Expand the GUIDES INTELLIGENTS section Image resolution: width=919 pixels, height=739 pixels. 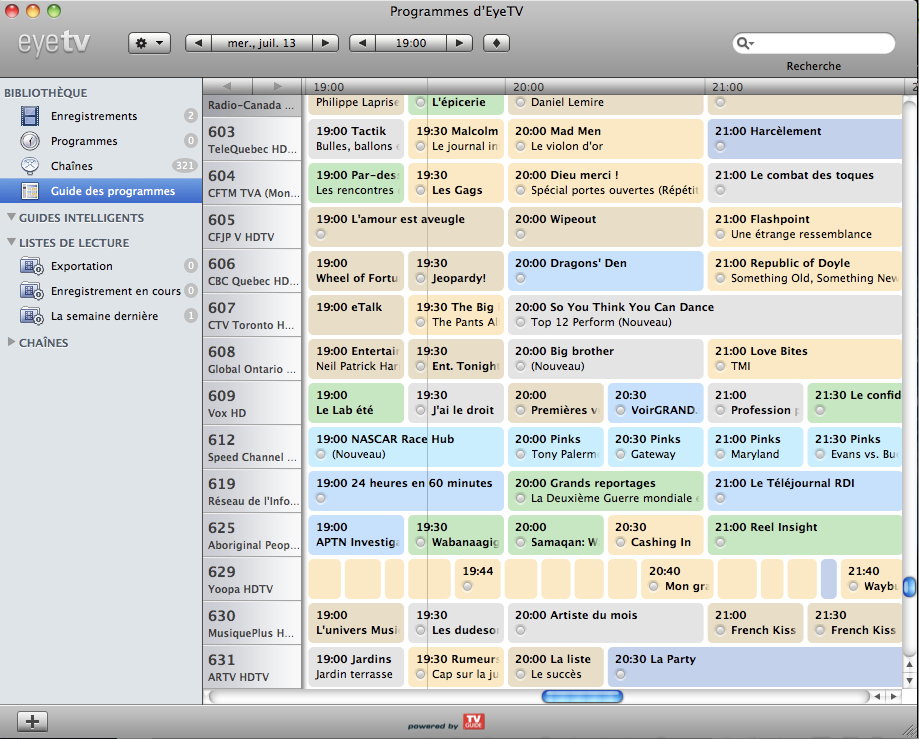pos(11,217)
